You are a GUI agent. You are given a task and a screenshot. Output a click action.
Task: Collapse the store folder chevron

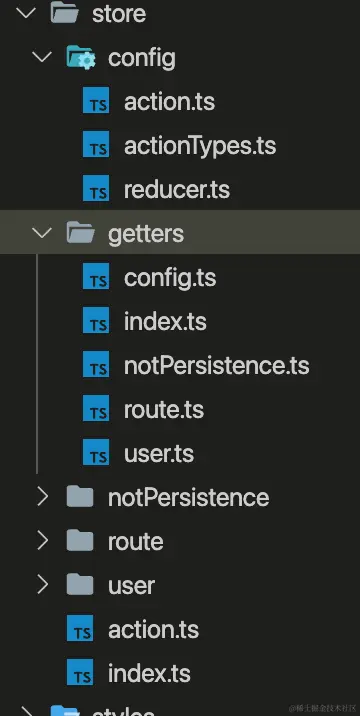coord(26,13)
